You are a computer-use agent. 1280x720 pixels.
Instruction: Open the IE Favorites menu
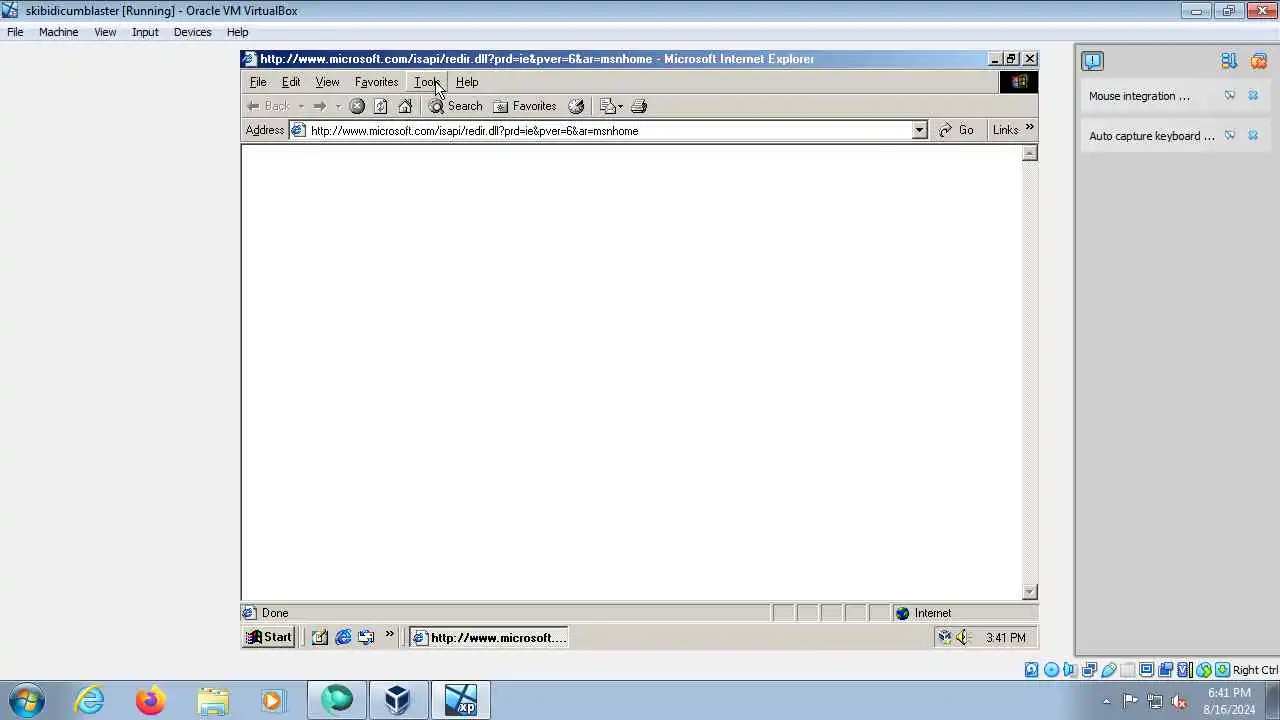(376, 82)
